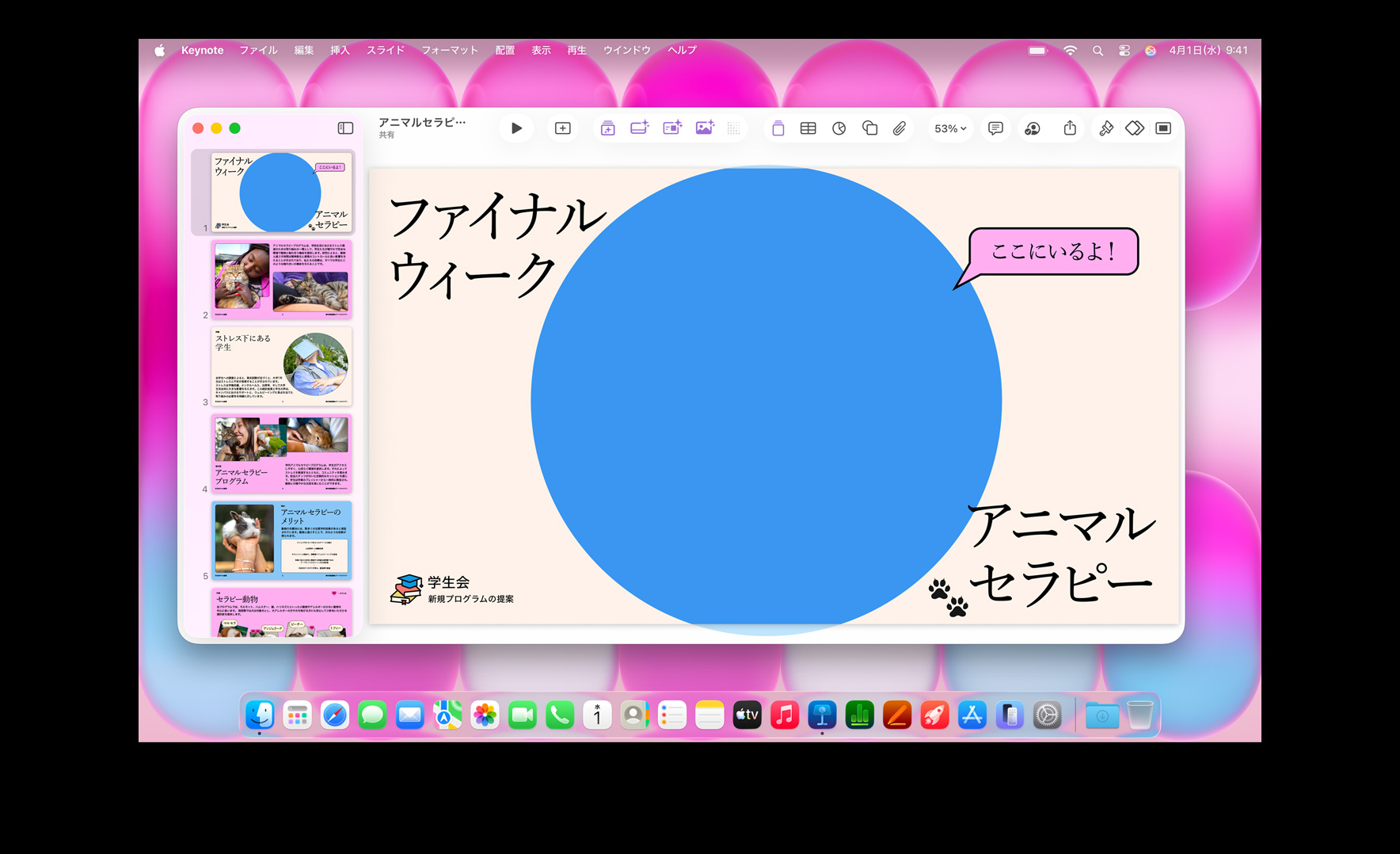1400x854 pixels.
Task: Select slide 3 thumbnail ストレス下にある学生
Action: click(x=281, y=367)
